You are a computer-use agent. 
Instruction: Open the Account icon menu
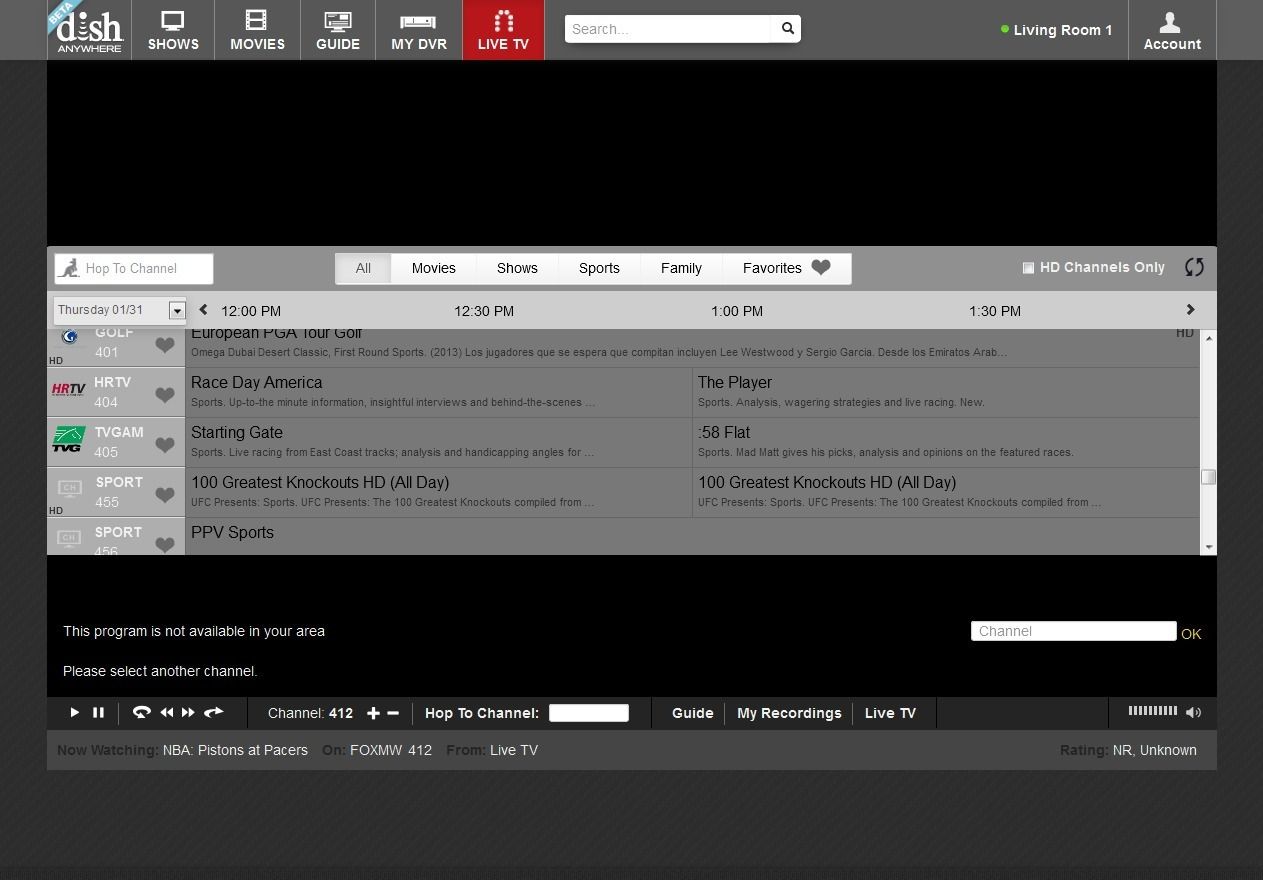[1172, 30]
